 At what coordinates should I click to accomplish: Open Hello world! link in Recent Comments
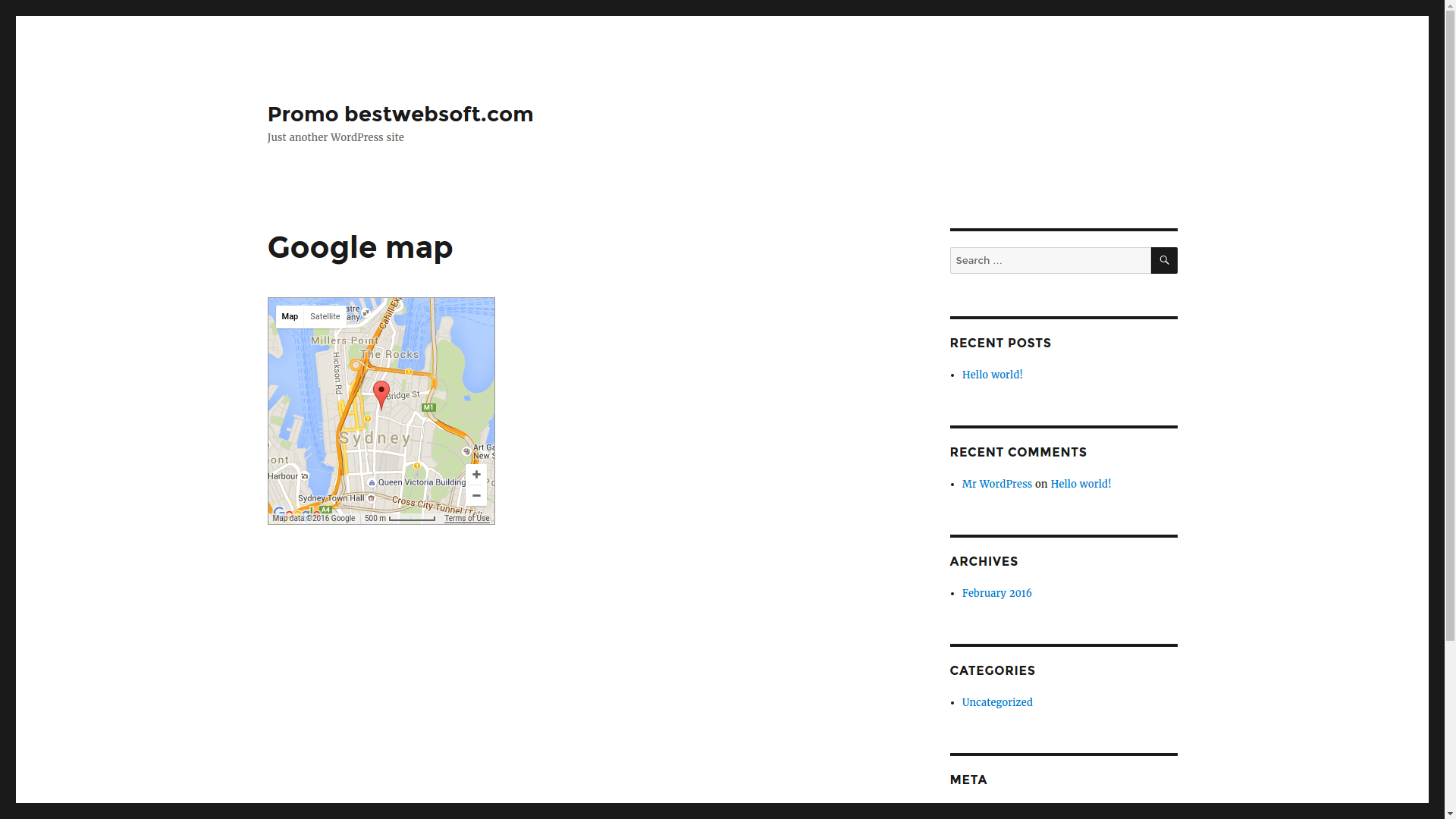click(1081, 485)
